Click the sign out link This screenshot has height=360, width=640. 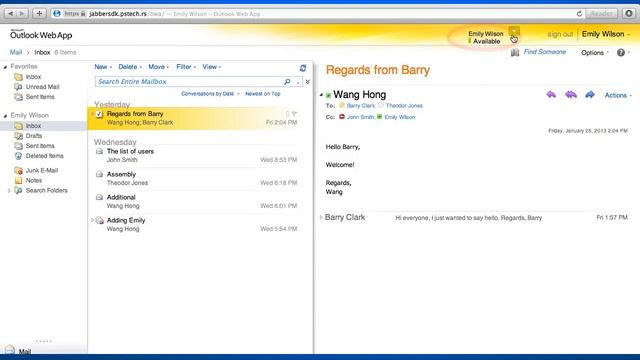(x=560, y=34)
